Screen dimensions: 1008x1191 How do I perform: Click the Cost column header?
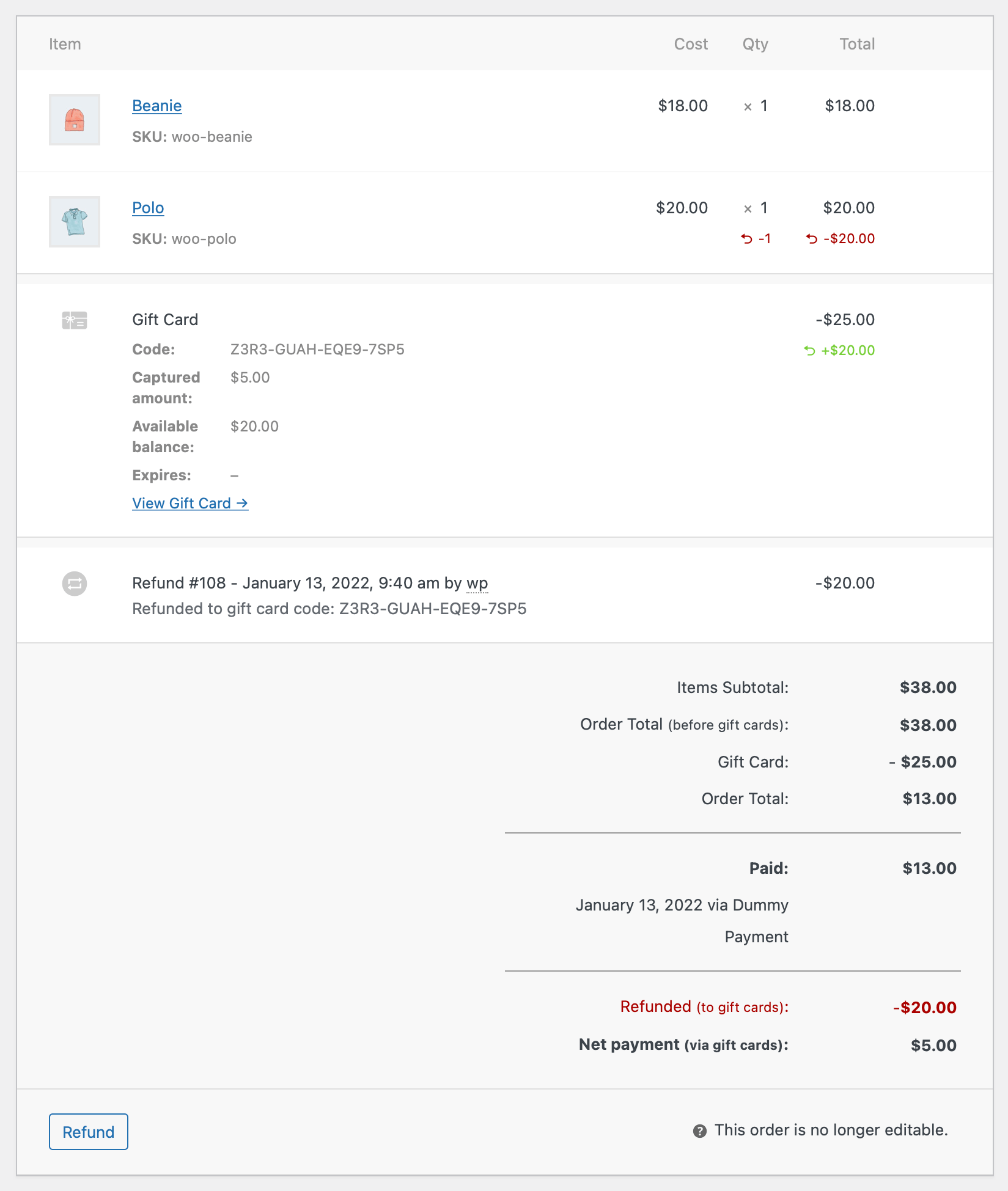691,43
